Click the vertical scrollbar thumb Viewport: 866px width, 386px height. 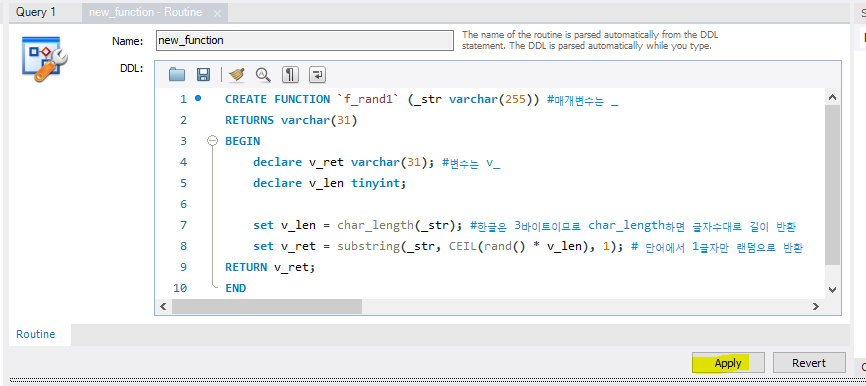[833, 185]
